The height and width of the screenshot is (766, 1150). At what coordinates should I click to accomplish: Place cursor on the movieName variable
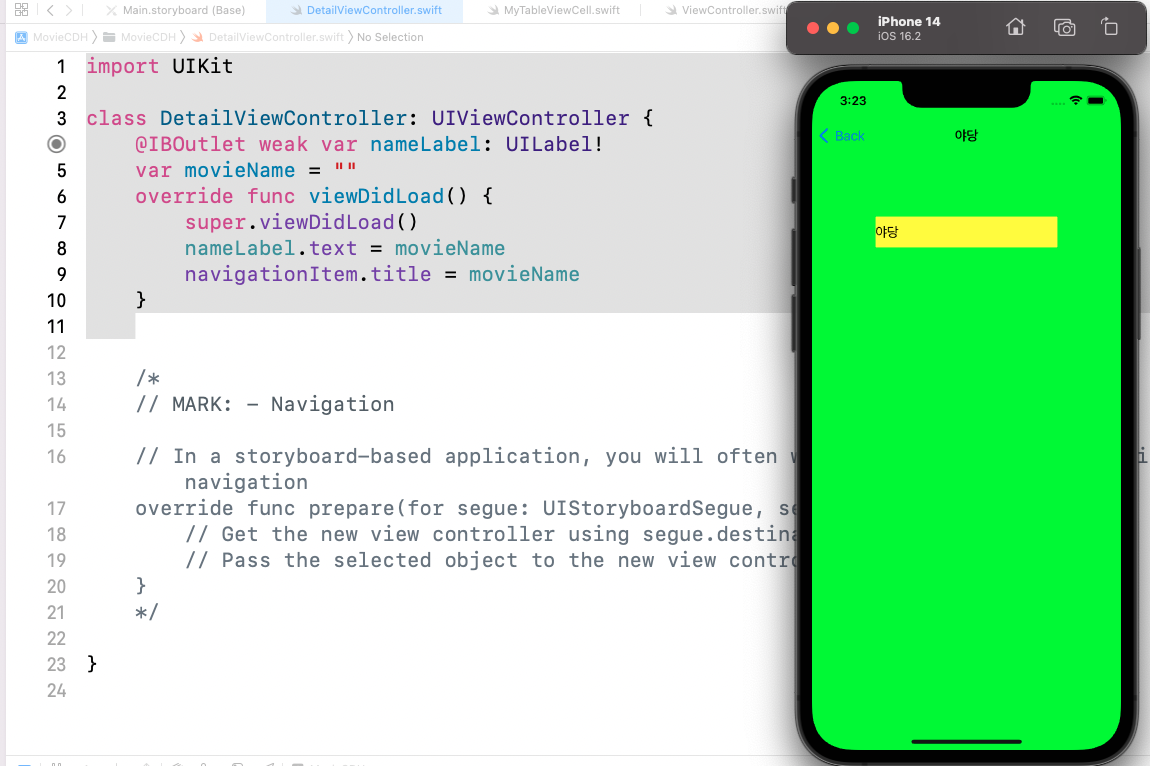tap(239, 170)
